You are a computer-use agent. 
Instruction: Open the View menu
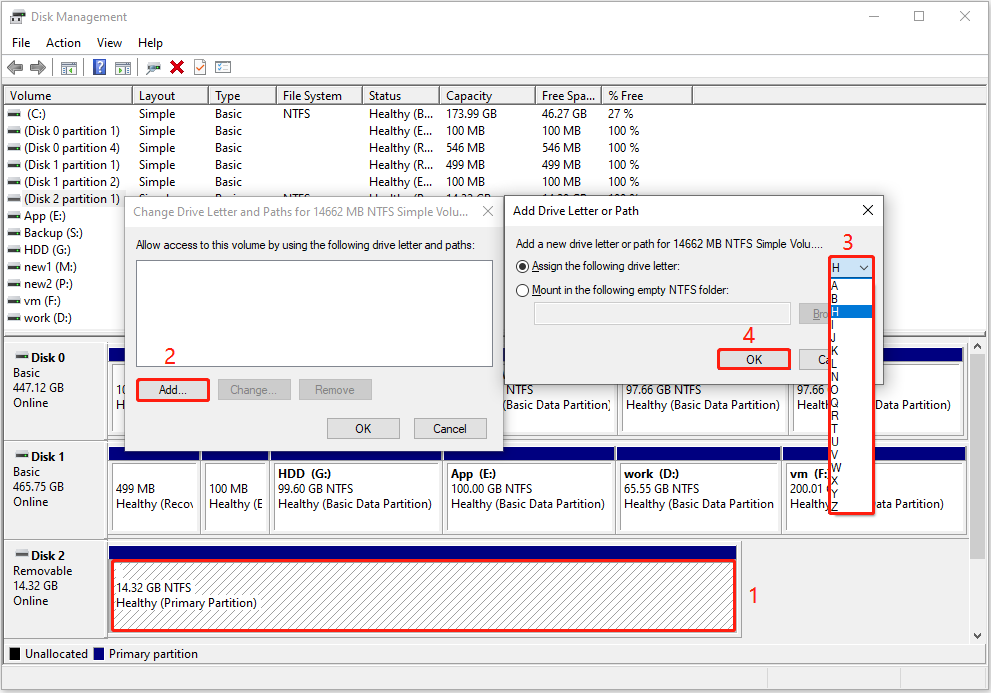[109, 42]
